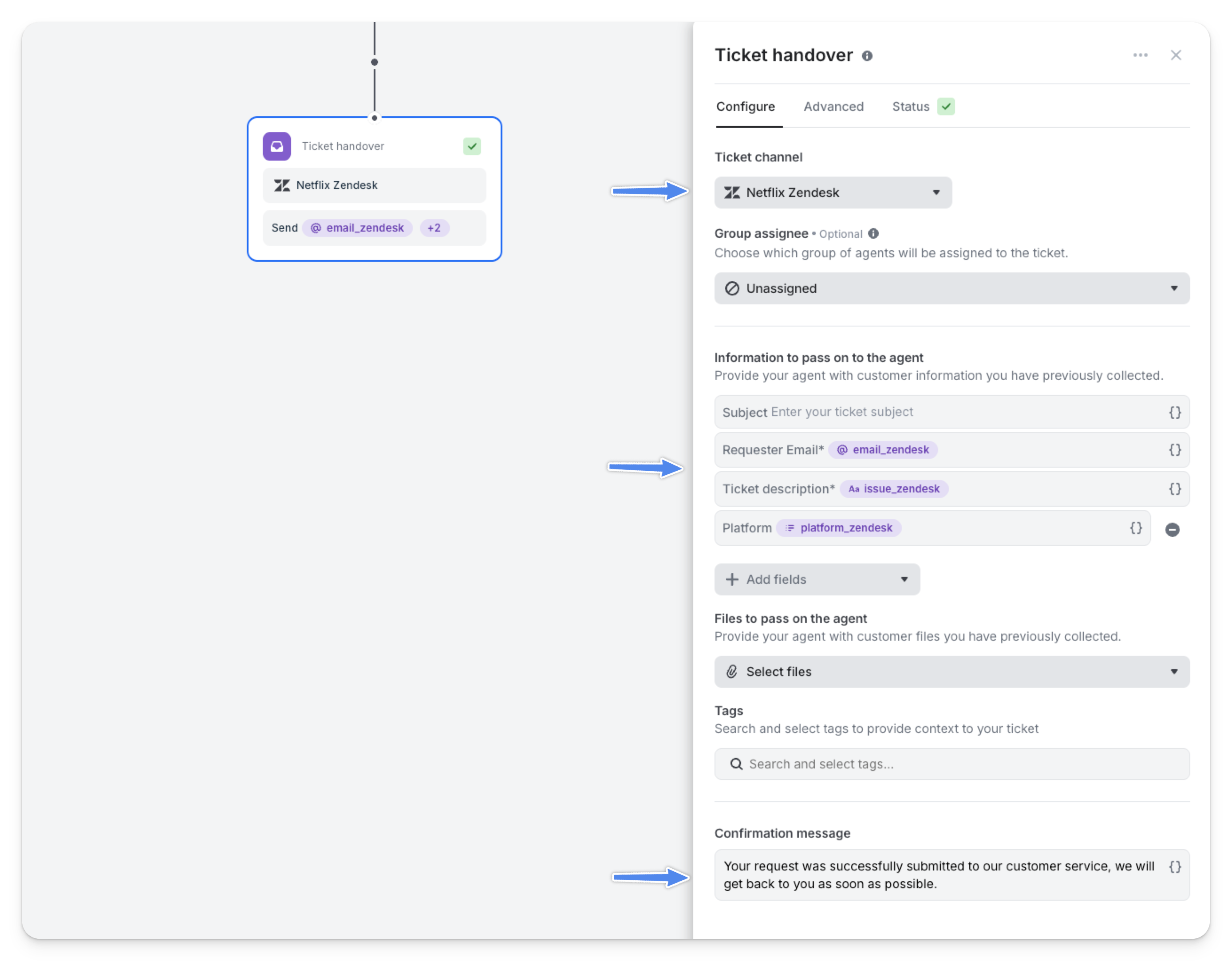Insert variable via braces icon in Subject field
The image size is (1232, 961).
(1174, 412)
